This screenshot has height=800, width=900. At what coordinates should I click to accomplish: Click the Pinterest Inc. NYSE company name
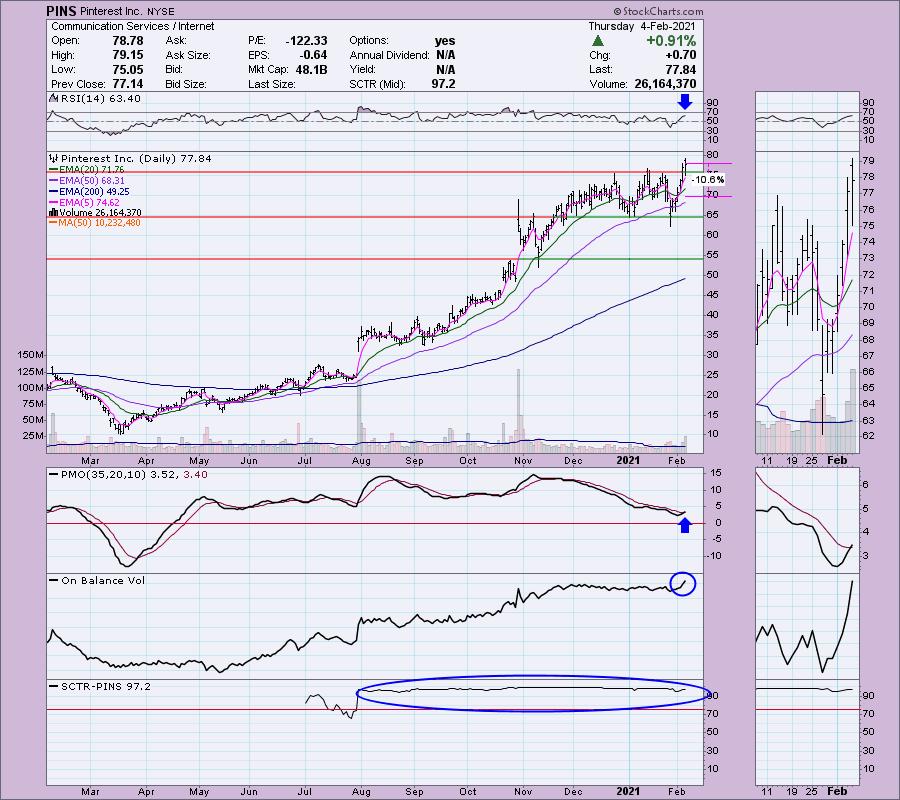click(127, 11)
